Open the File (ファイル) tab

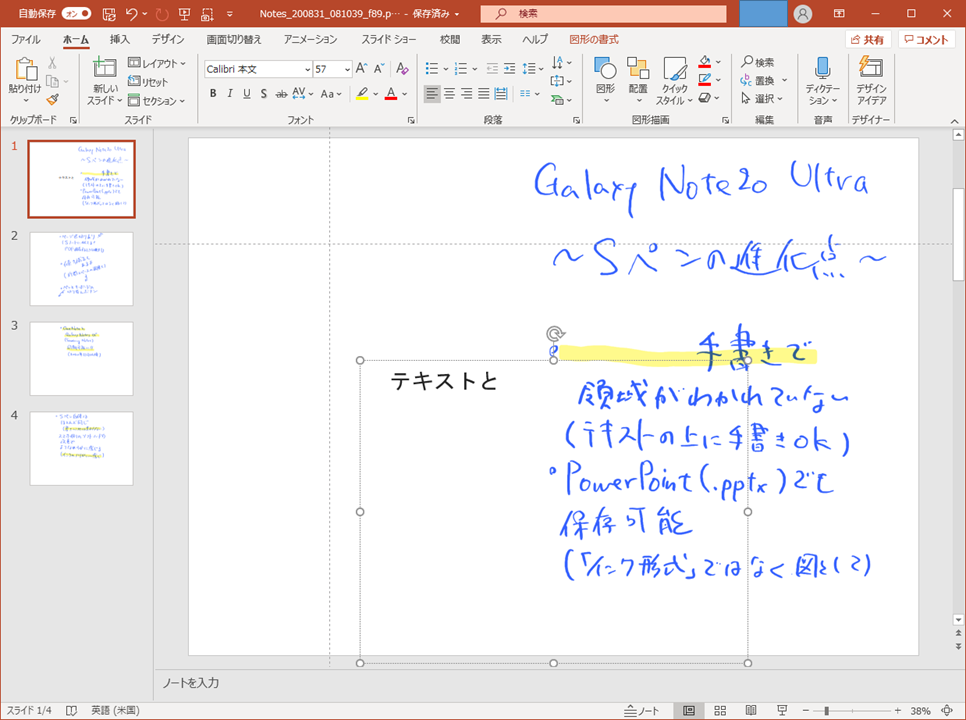(26, 39)
